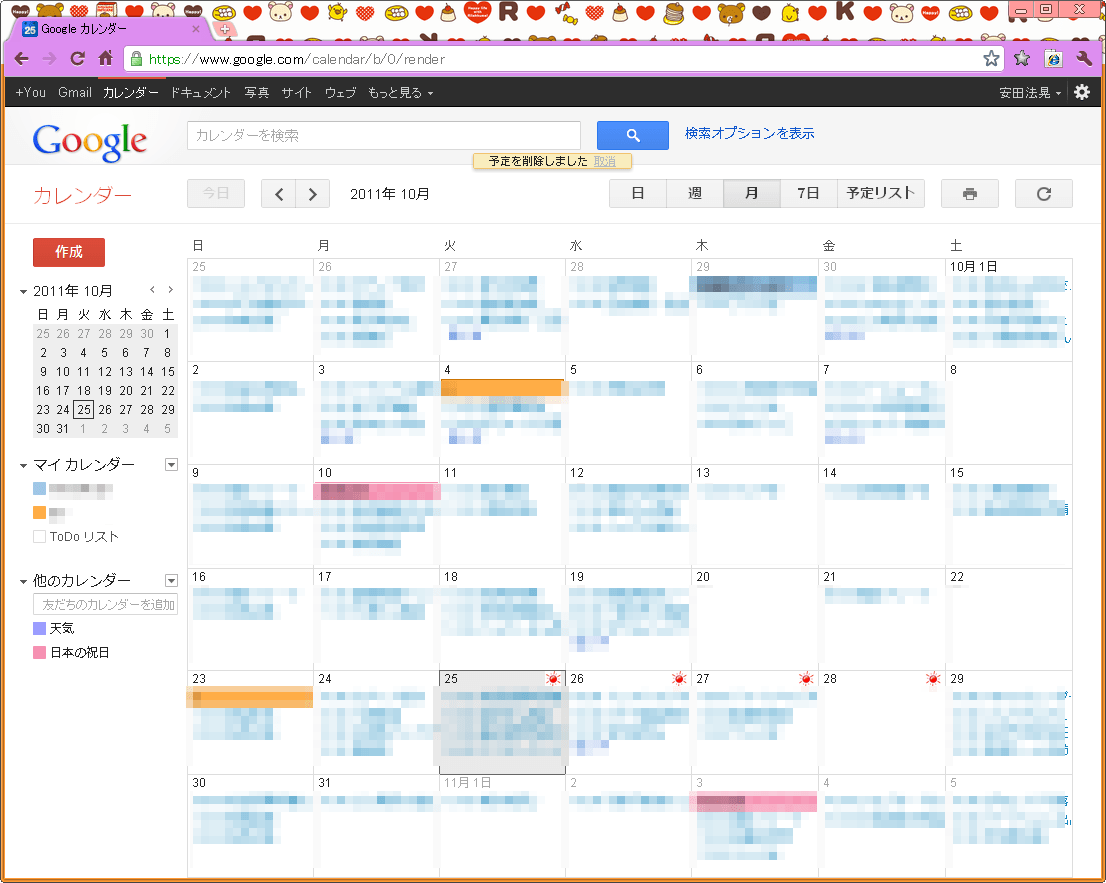Screen dimensions: 1106x883
Task: Open the マイ カレンダー dropdown menu arrow
Action: pyautogui.click(x=171, y=465)
